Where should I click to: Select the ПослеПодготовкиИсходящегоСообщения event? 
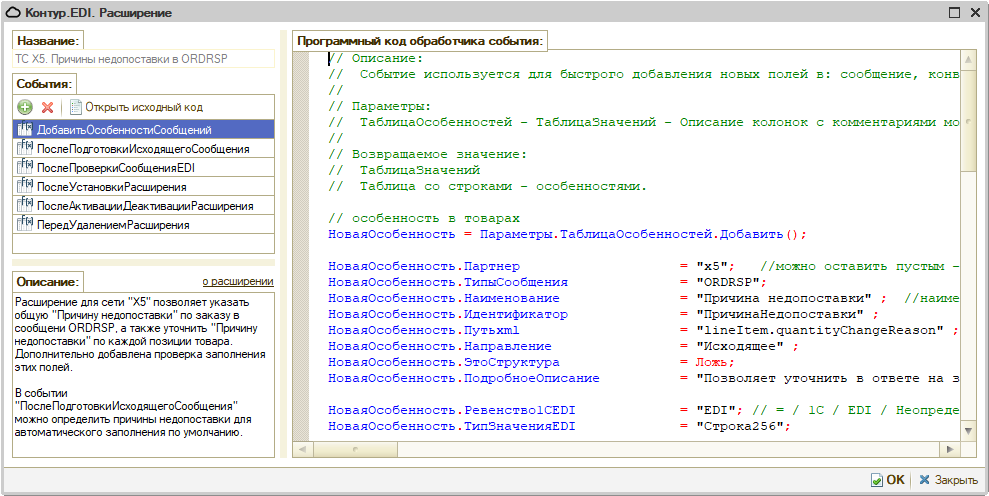[143, 149]
